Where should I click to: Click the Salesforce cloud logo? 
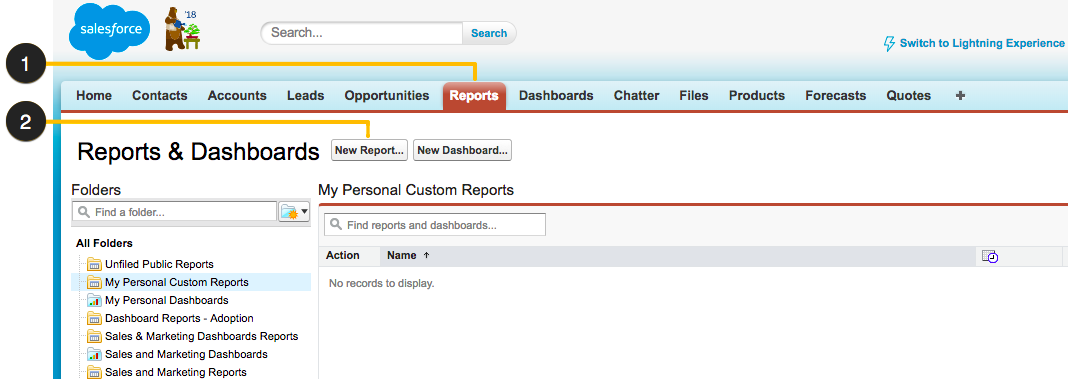(x=110, y=31)
